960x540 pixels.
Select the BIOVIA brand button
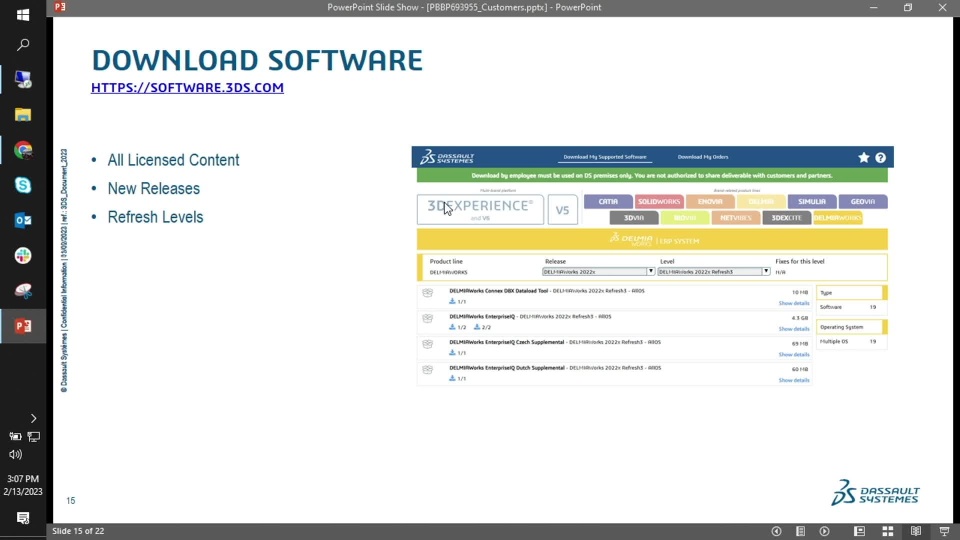point(684,218)
